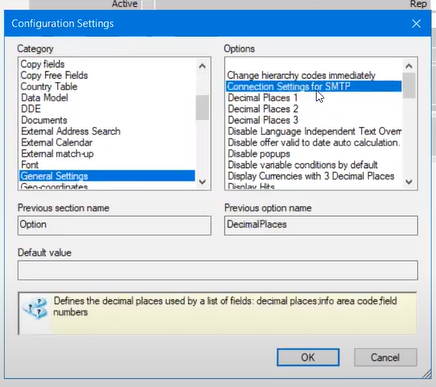The height and width of the screenshot is (387, 436).
Task: Select Change hierarchy codes immediately option
Action: click(x=314, y=75)
